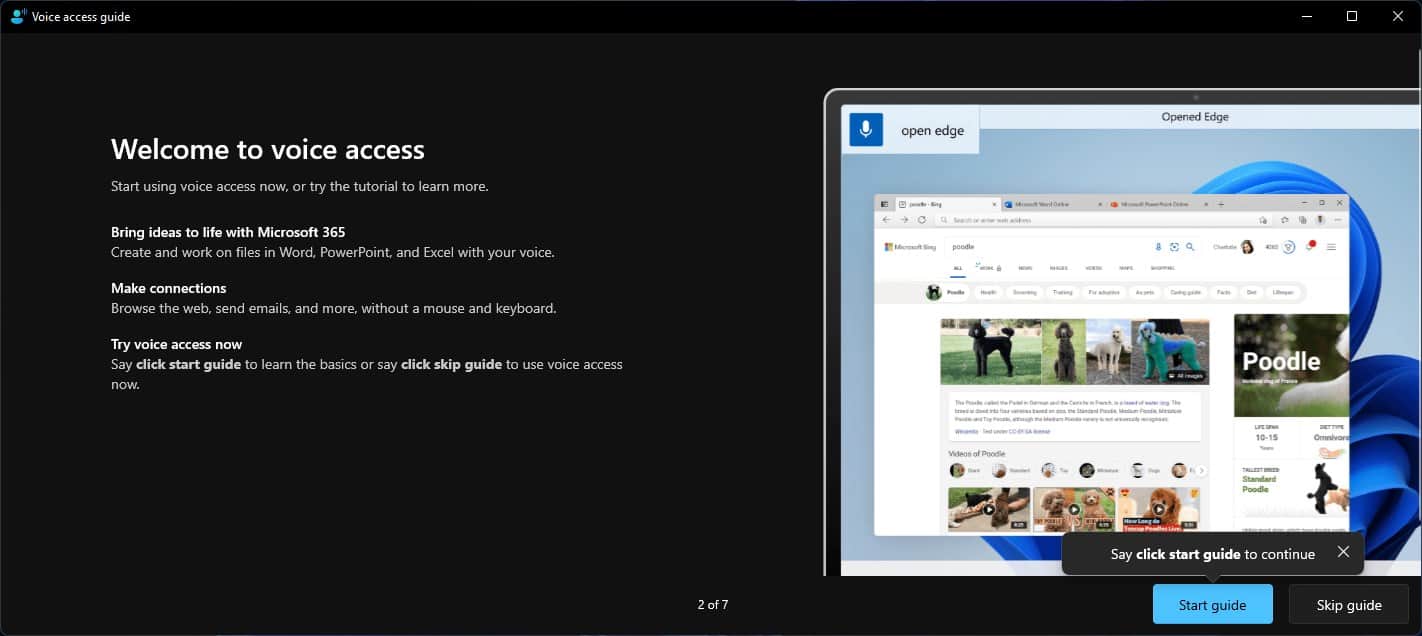Close the Voice access guide window

point(1398,16)
